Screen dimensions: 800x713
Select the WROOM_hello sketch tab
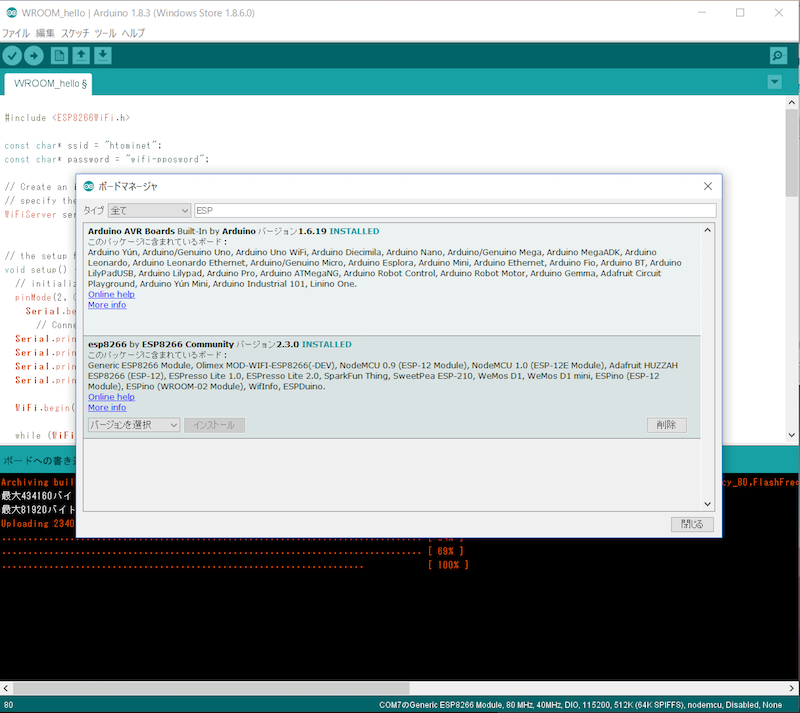pyautogui.click(x=49, y=84)
